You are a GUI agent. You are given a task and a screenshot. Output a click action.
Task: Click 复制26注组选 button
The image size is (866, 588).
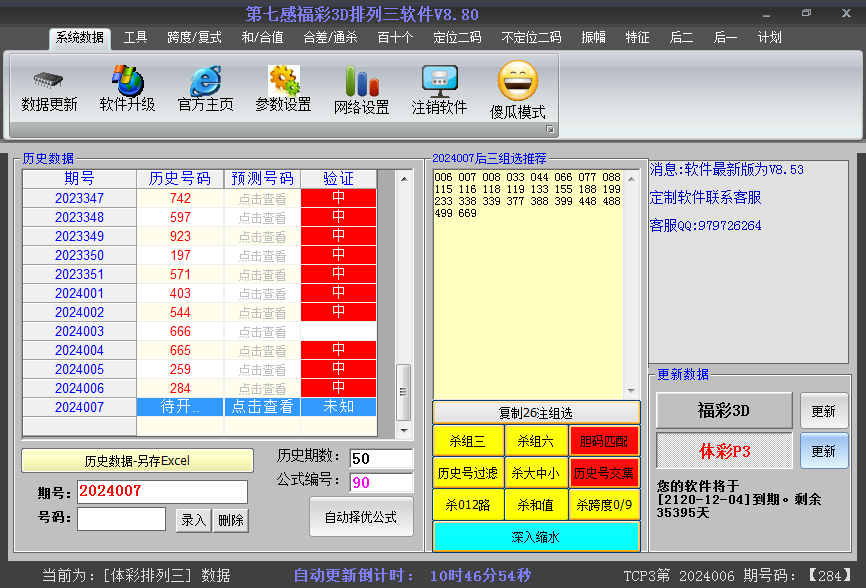click(536, 413)
